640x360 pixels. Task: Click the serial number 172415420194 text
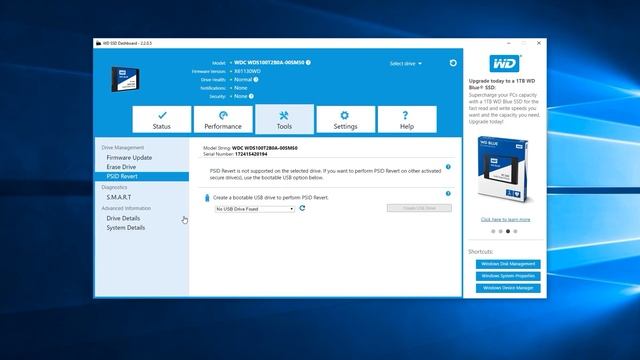pyautogui.click(x=251, y=154)
